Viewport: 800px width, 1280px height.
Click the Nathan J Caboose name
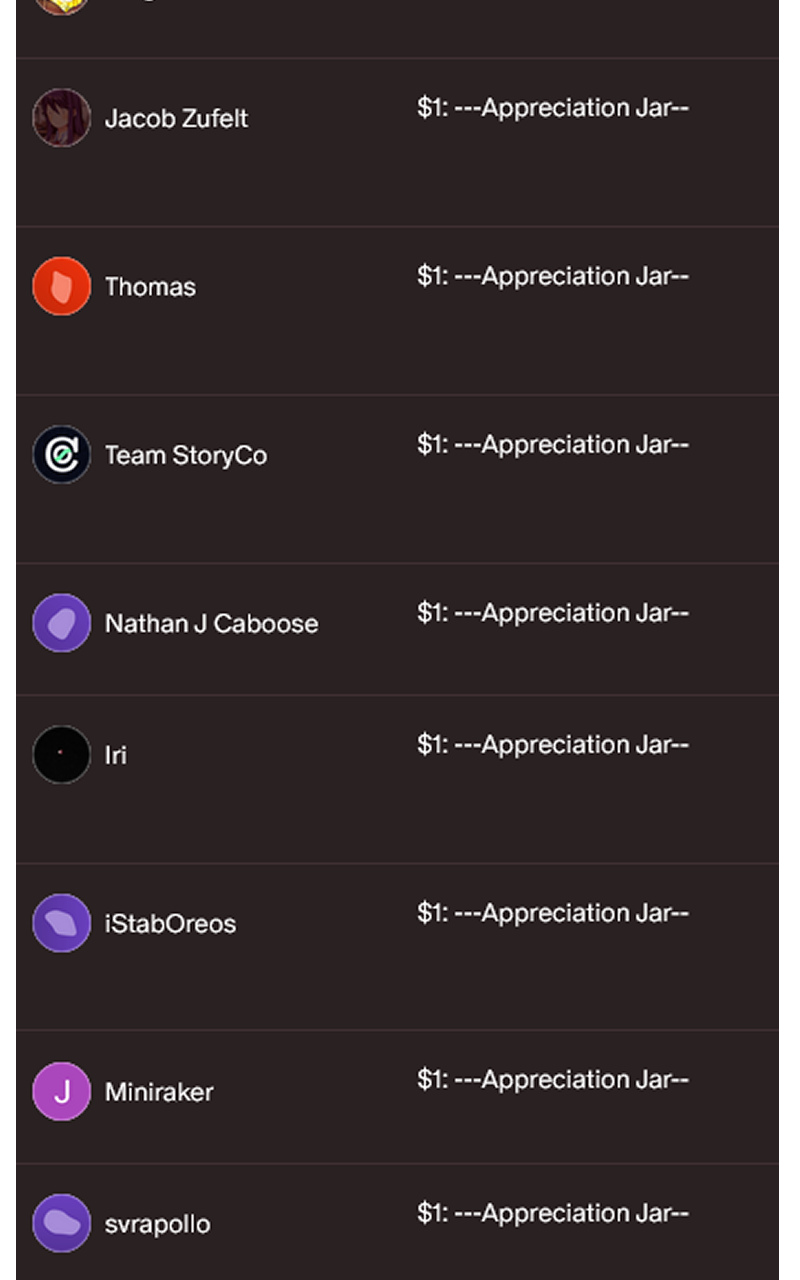(211, 623)
